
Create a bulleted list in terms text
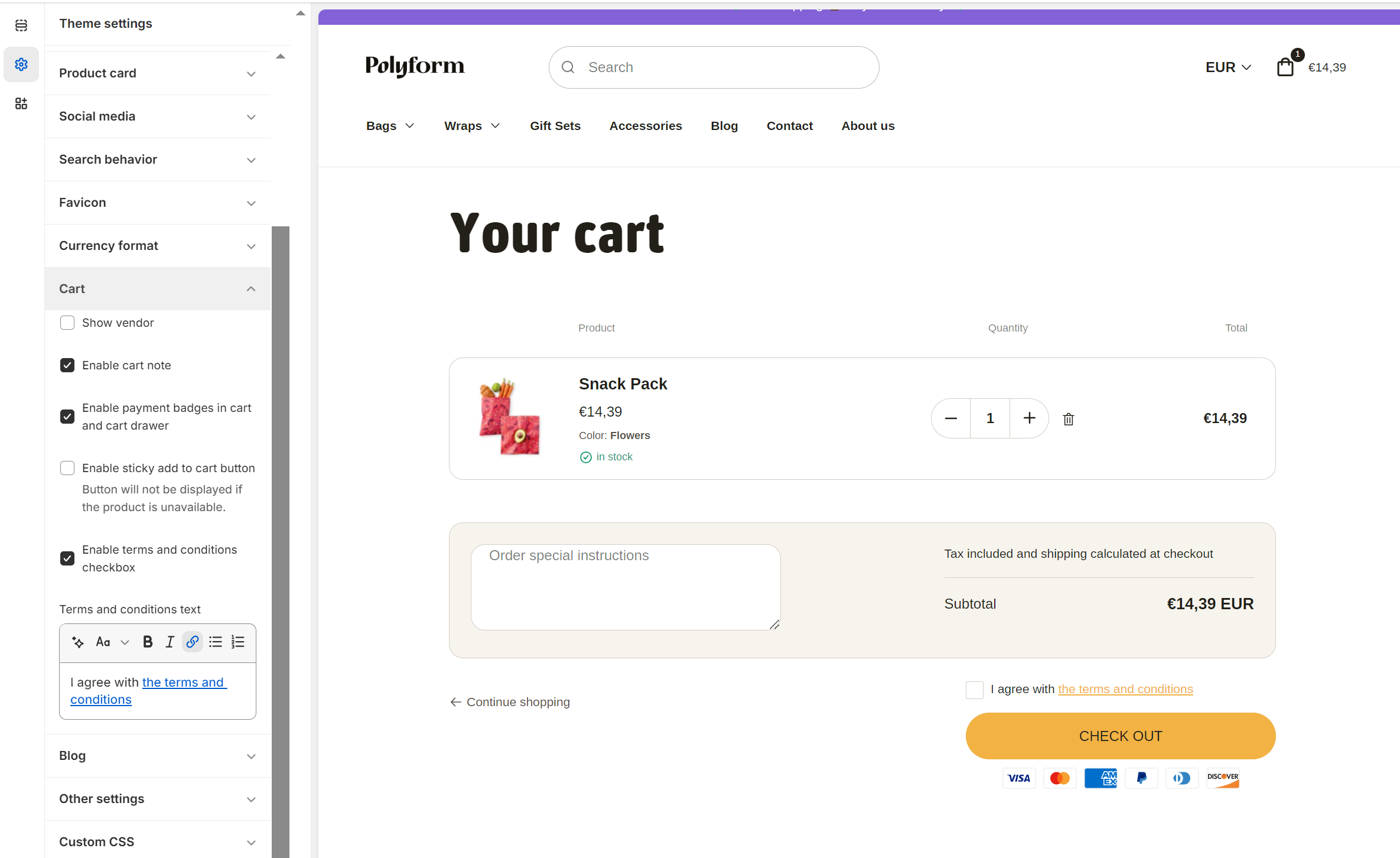[215, 642]
